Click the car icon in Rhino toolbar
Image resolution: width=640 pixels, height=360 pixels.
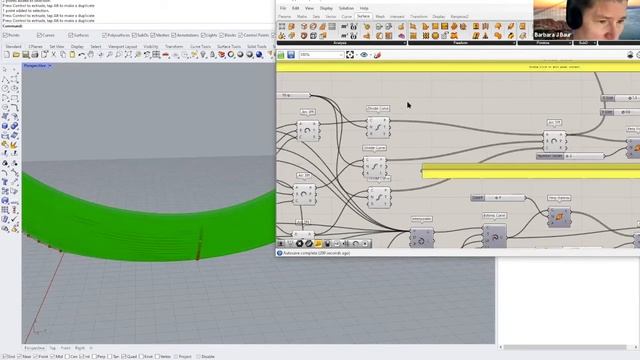click(166, 55)
